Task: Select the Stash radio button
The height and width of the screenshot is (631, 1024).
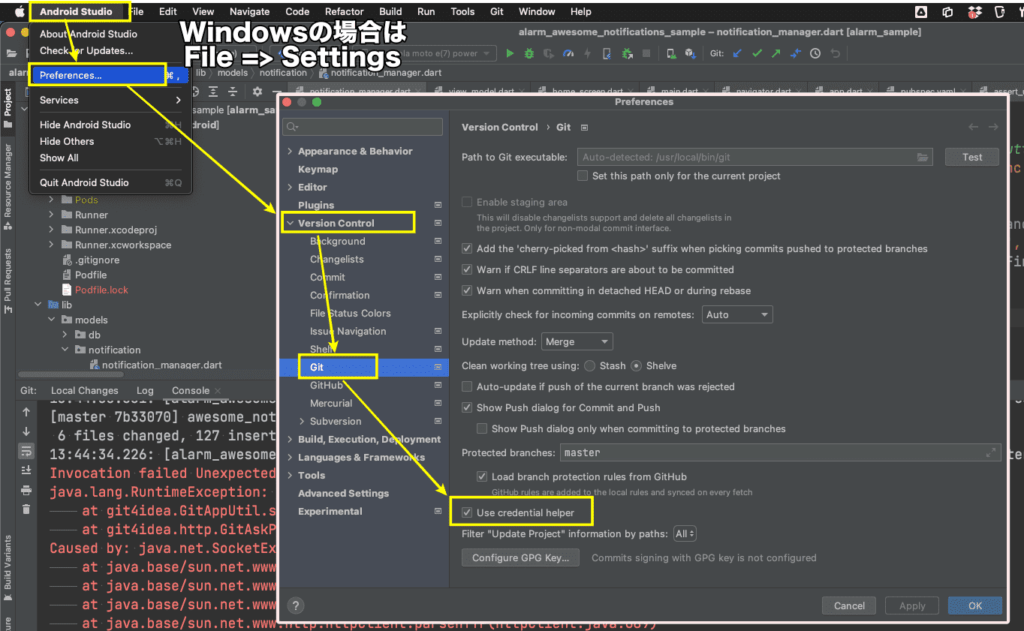Action: coord(590,366)
